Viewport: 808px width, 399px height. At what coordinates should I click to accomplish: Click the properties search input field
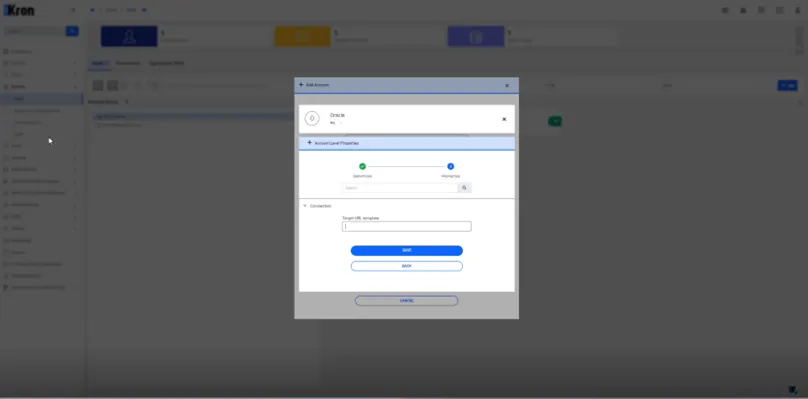399,188
